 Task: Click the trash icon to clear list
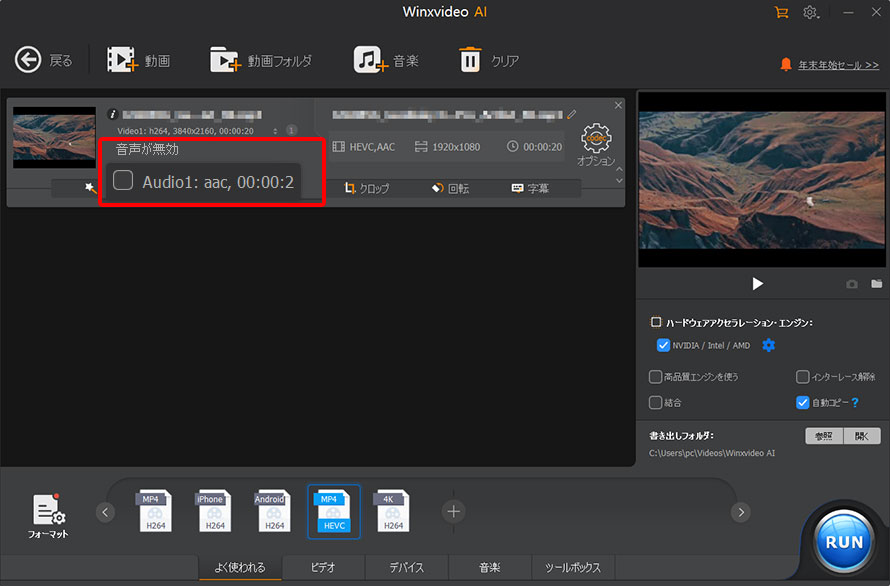point(470,60)
